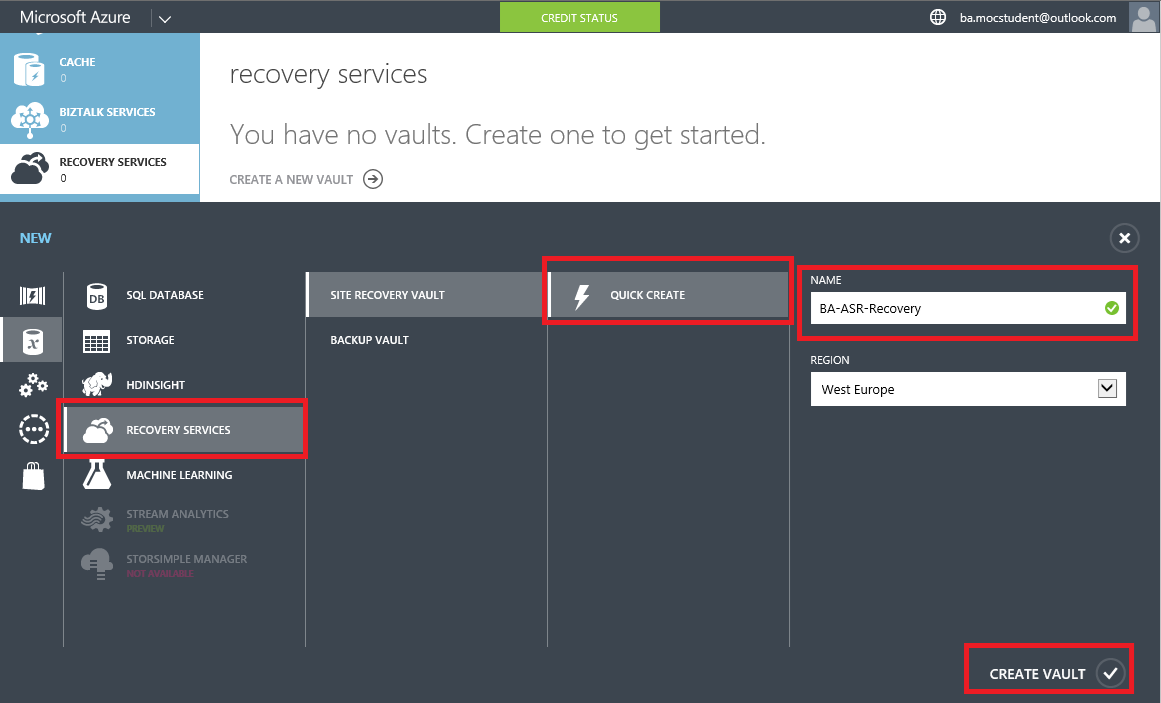
Task: Click the Quick Create lightning bolt icon
Action: click(x=582, y=296)
